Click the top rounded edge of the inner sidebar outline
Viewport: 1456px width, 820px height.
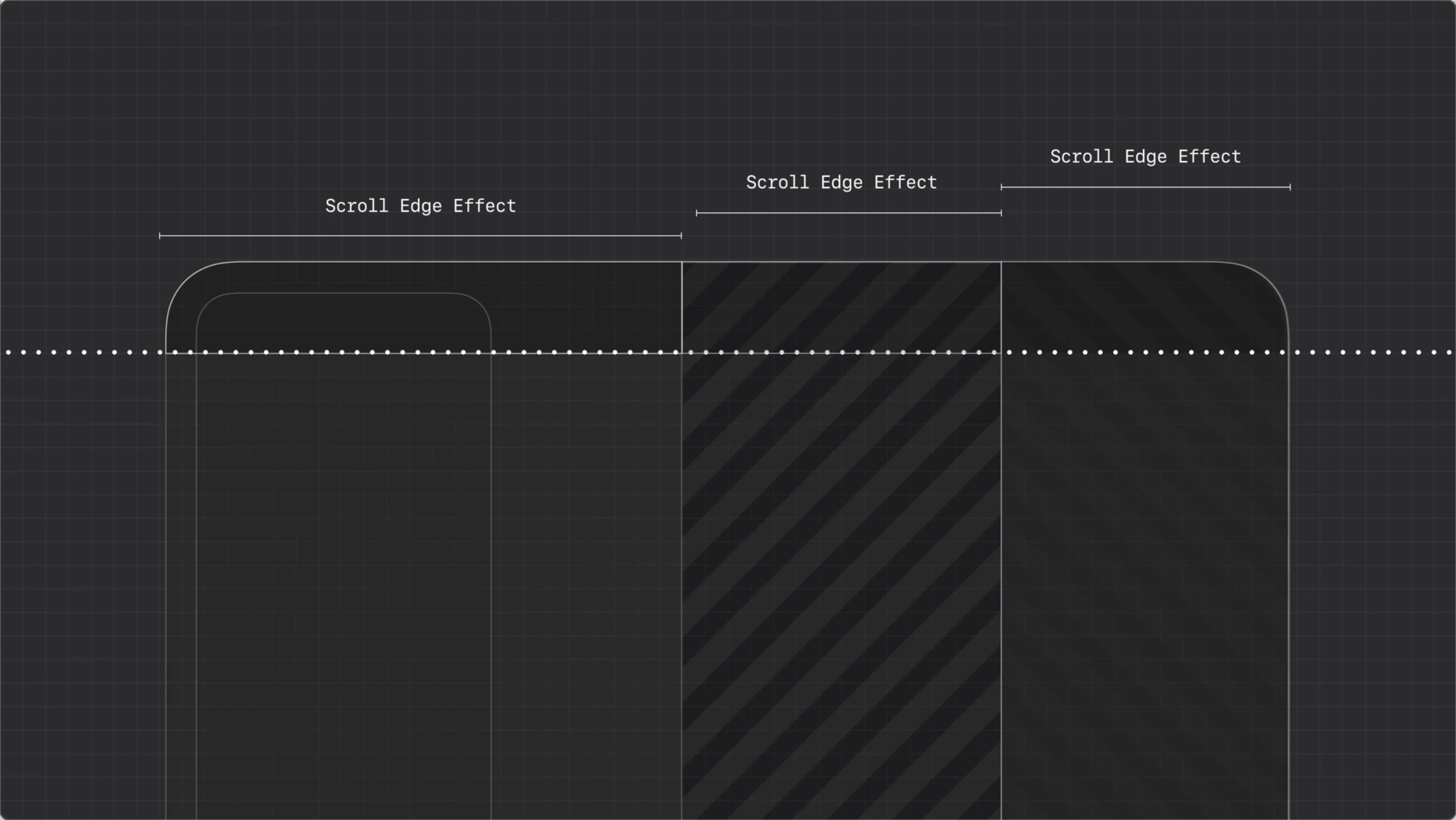click(344, 293)
